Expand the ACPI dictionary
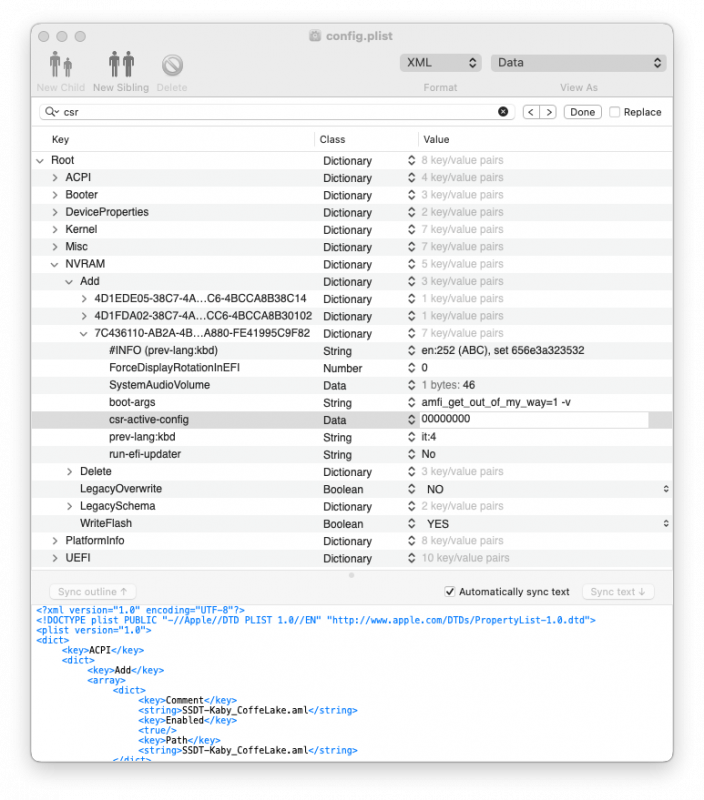The image size is (704, 800). click(55, 178)
